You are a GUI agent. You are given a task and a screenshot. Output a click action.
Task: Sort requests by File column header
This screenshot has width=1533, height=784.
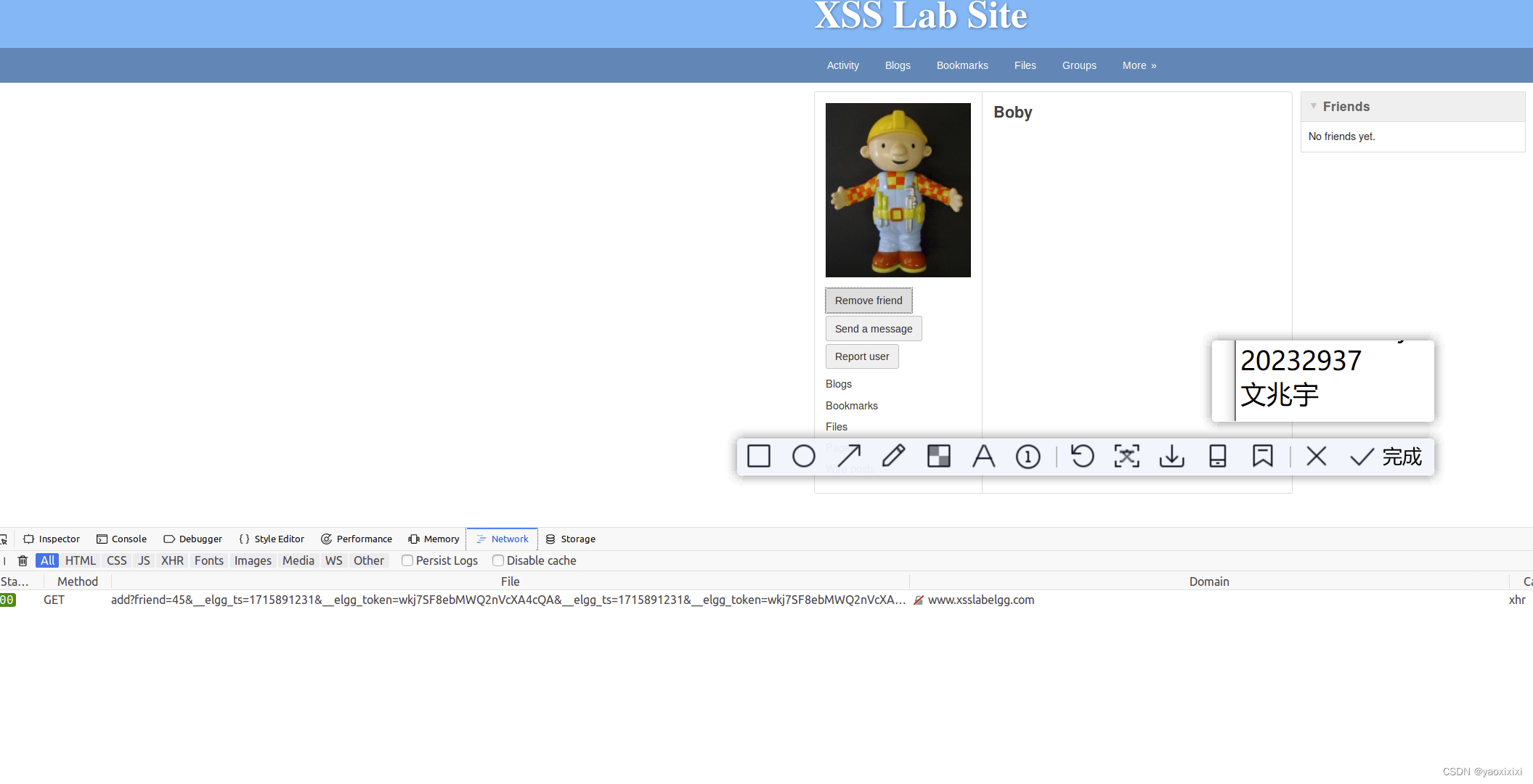511,581
